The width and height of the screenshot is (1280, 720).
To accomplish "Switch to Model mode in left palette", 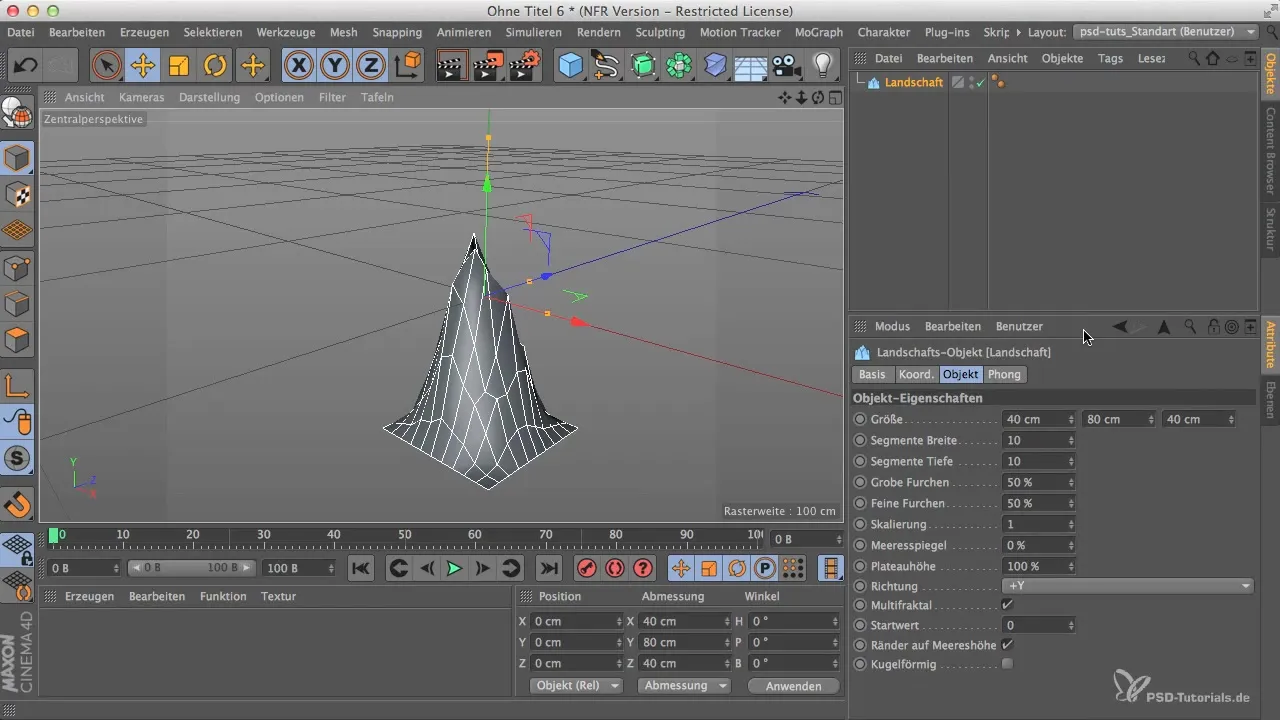I will point(18,157).
